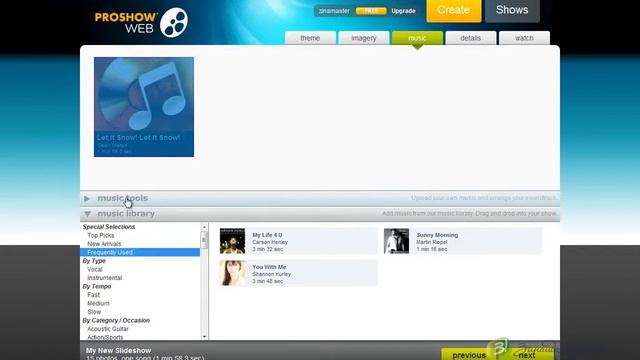Viewport: 640px width, 360px height.
Task: Click the music library header label
Action: [126, 214]
